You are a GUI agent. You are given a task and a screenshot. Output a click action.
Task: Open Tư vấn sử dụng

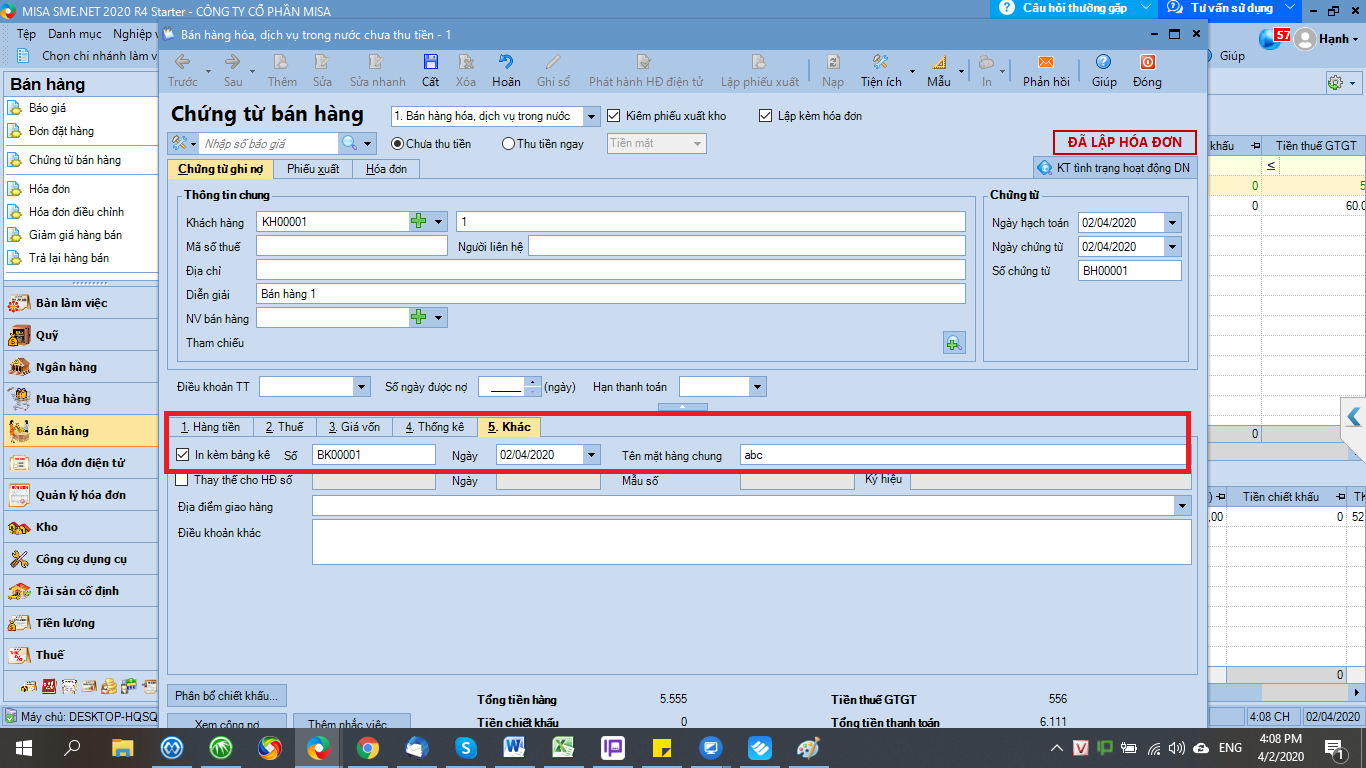coord(1229,8)
